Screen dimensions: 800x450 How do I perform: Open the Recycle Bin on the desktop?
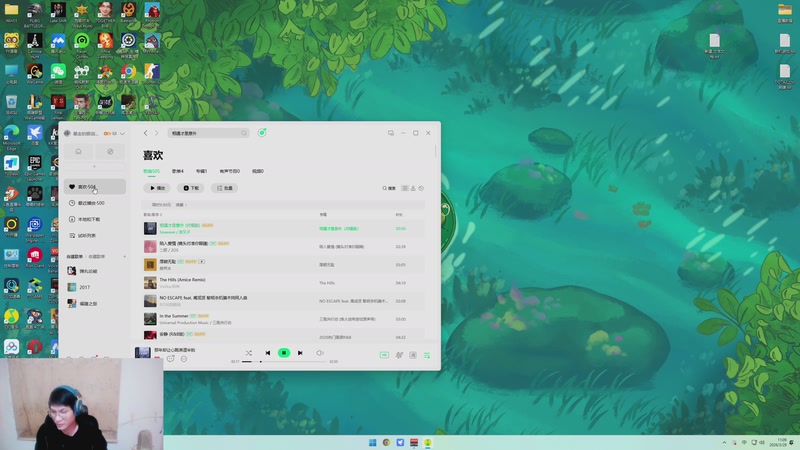pos(11,105)
